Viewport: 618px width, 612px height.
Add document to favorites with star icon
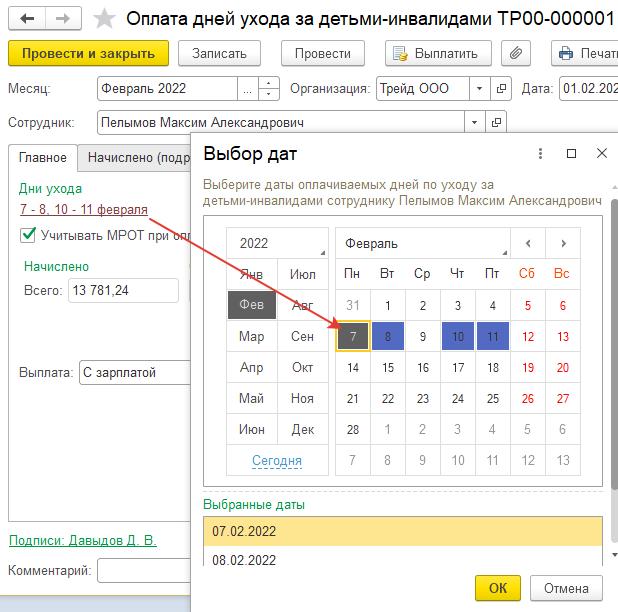tap(104, 19)
